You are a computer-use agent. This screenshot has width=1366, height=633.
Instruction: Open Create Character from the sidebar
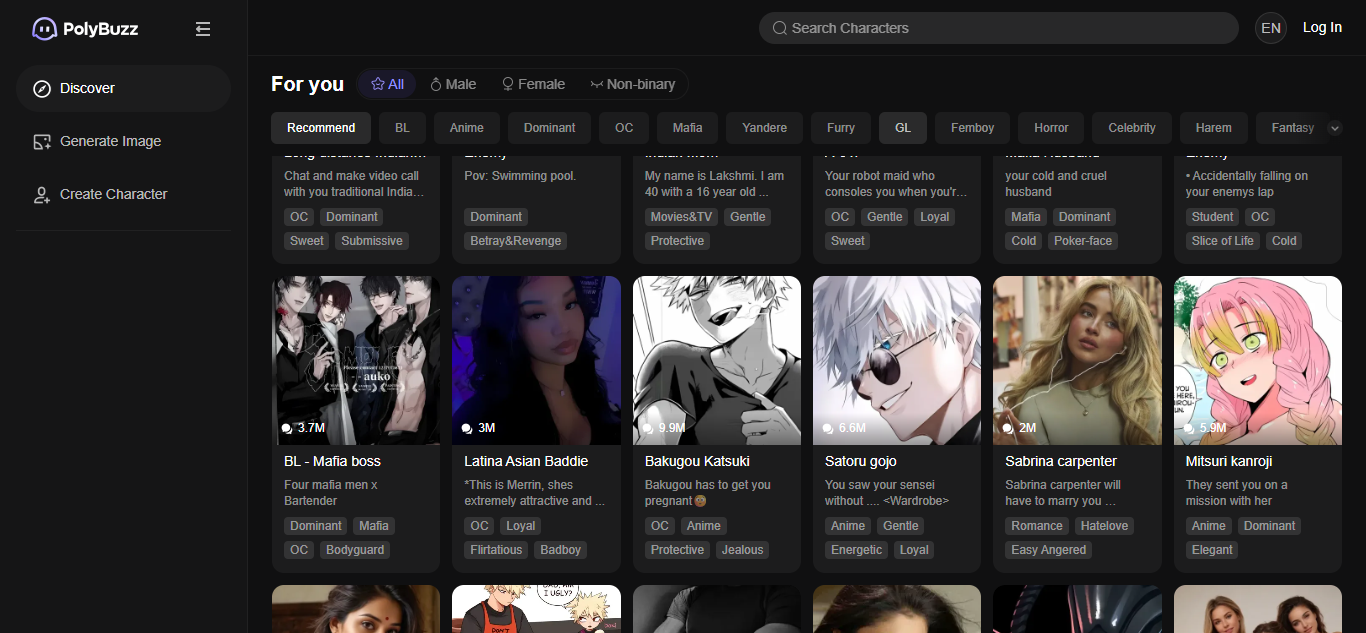(124, 195)
